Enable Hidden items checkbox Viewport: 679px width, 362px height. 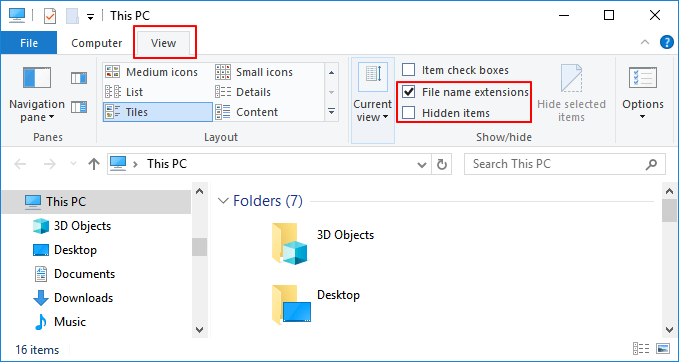(408, 113)
